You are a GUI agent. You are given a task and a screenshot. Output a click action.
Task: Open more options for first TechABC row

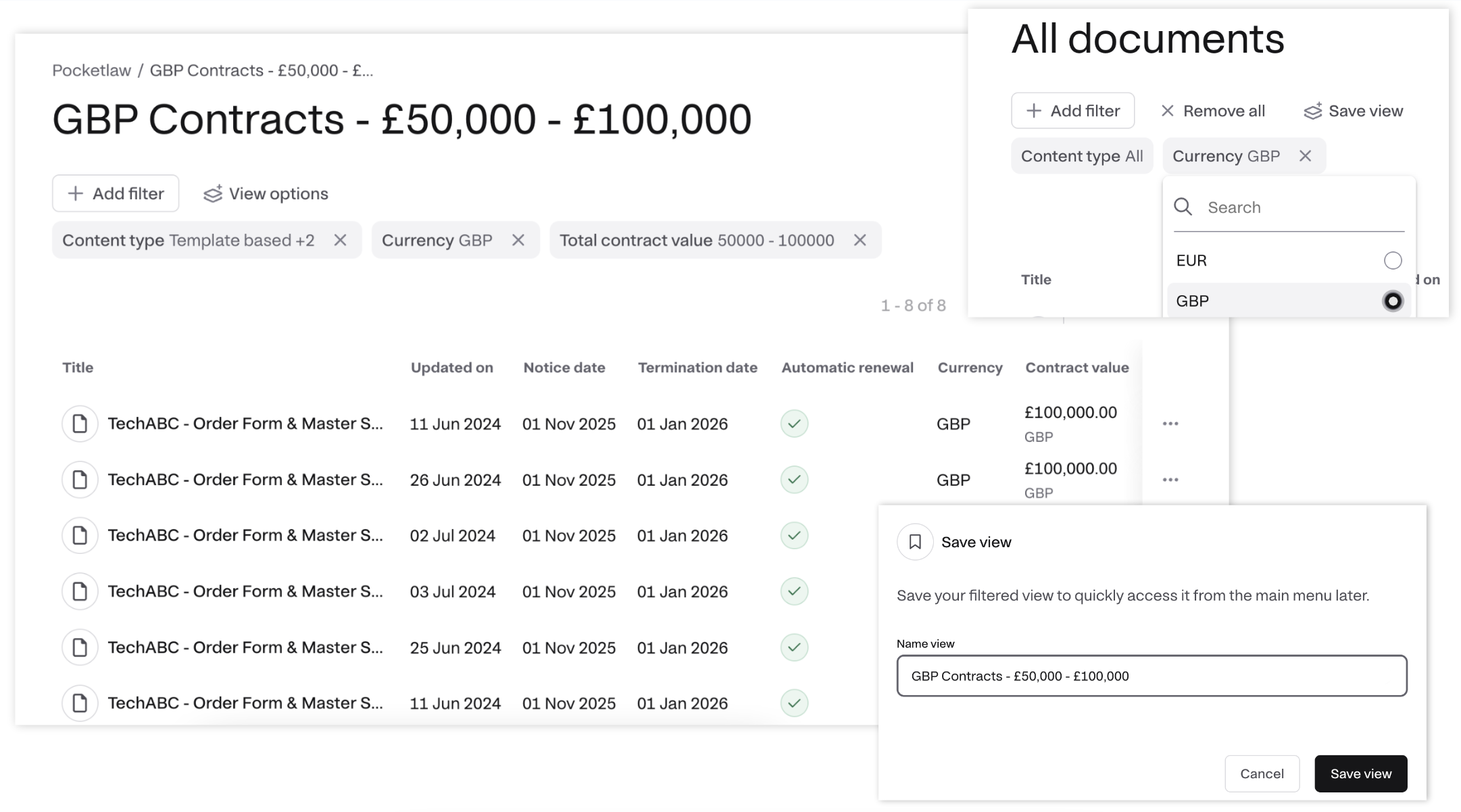coord(1170,424)
